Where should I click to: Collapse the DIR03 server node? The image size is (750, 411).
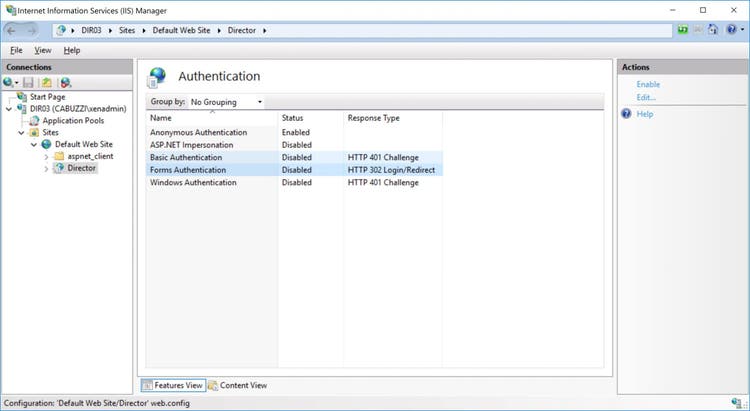click(9, 109)
